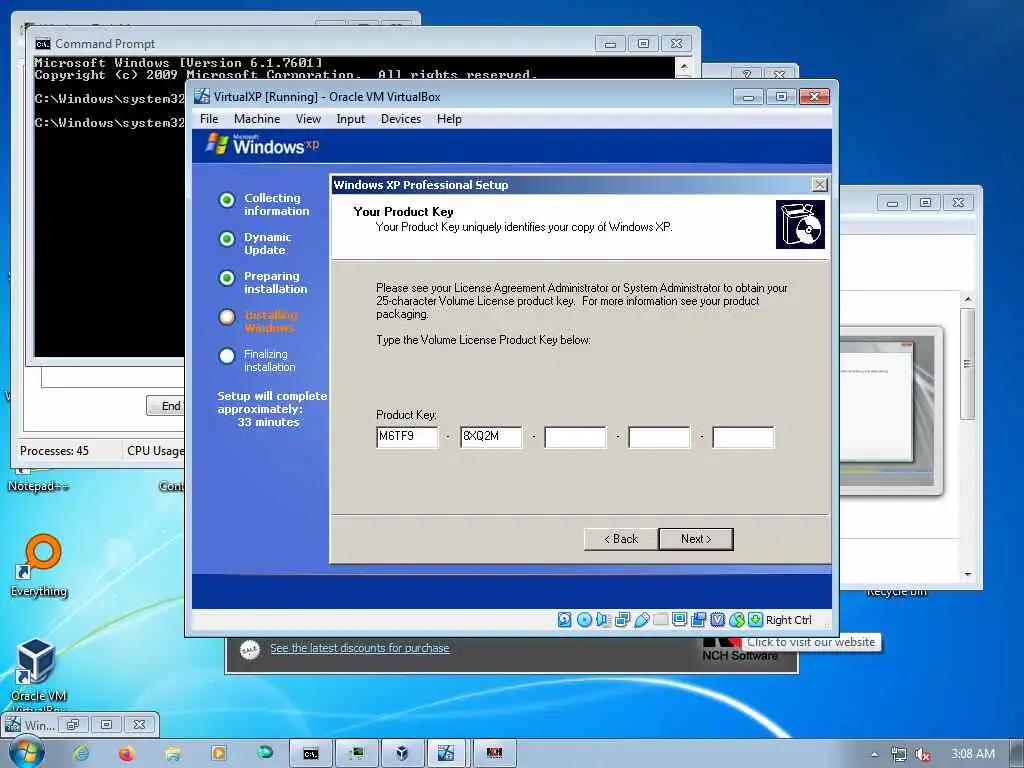Image resolution: width=1024 pixels, height=768 pixels.
Task: Click the muted volume tray icon
Action: point(923,754)
